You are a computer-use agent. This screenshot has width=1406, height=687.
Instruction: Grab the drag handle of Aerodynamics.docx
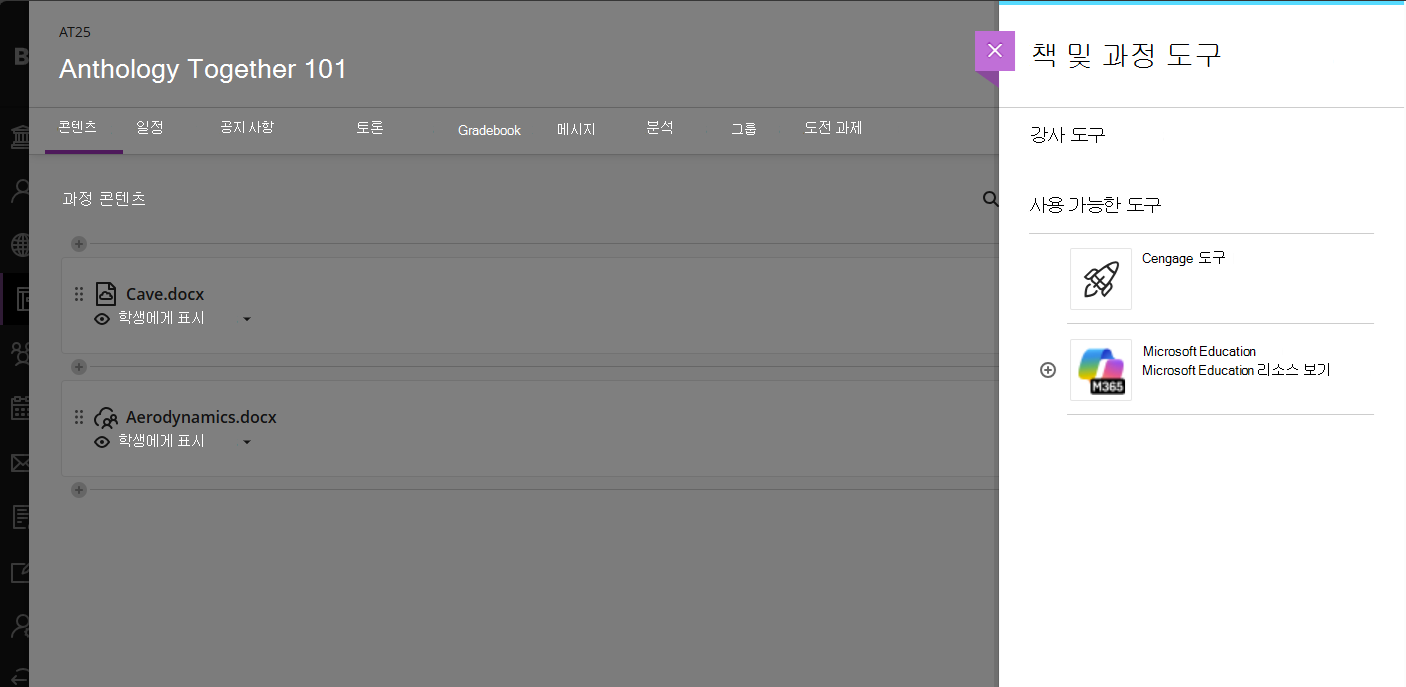click(x=79, y=417)
